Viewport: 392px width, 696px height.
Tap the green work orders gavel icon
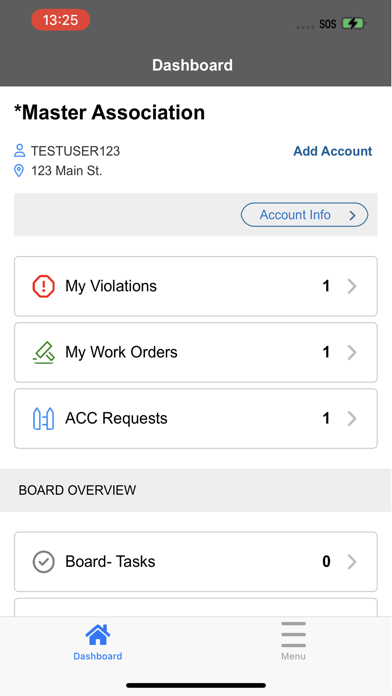(44, 352)
